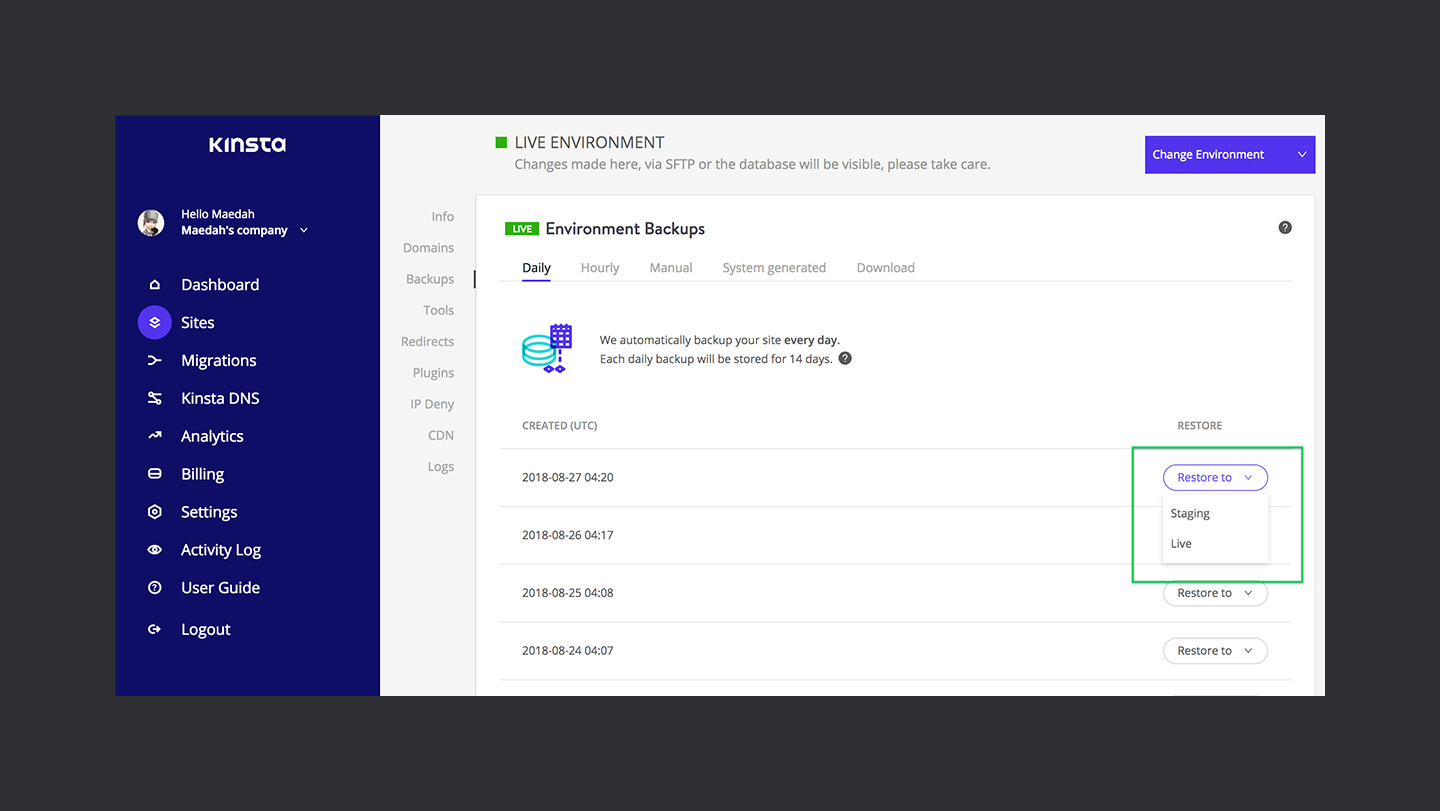Image resolution: width=1440 pixels, height=811 pixels.
Task: Open Kinsta DNS page
Action: tap(220, 398)
